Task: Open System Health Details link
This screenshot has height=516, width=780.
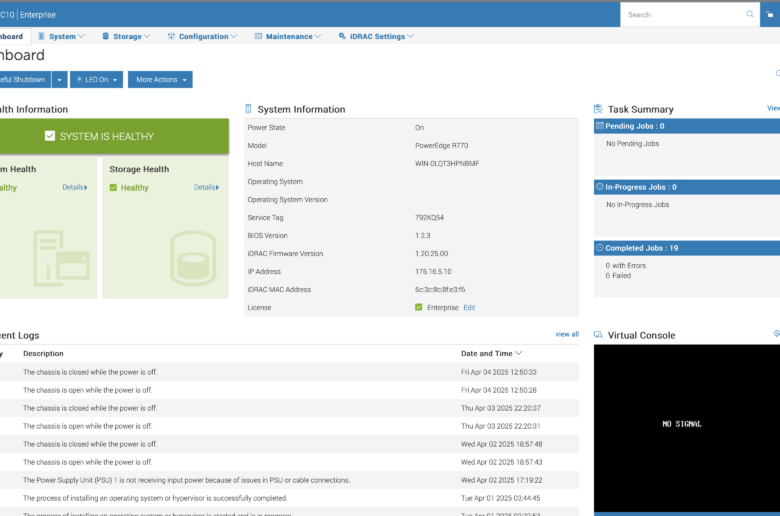Action: (x=75, y=187)
